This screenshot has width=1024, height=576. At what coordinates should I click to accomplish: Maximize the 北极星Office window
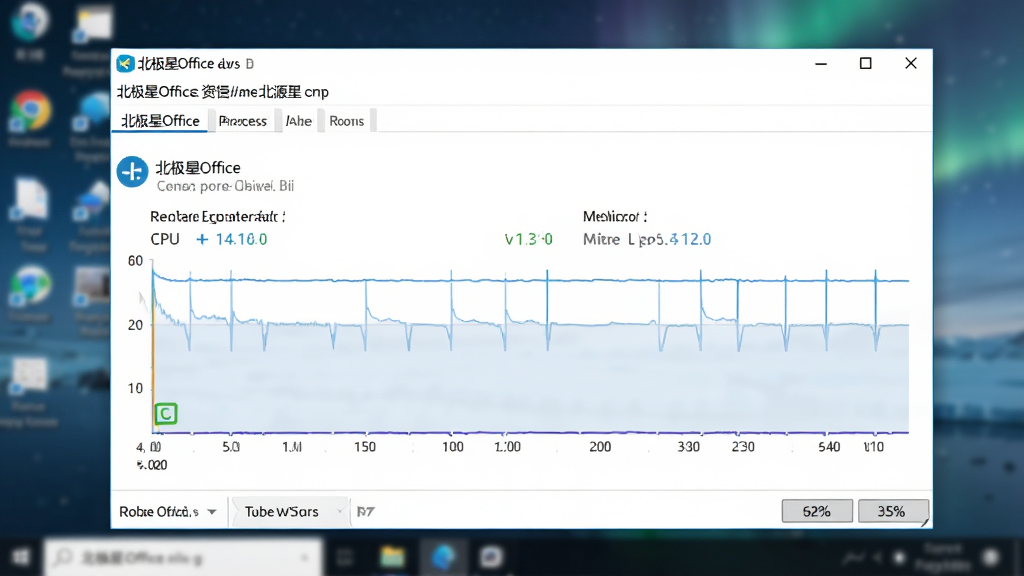coord(865,63)
